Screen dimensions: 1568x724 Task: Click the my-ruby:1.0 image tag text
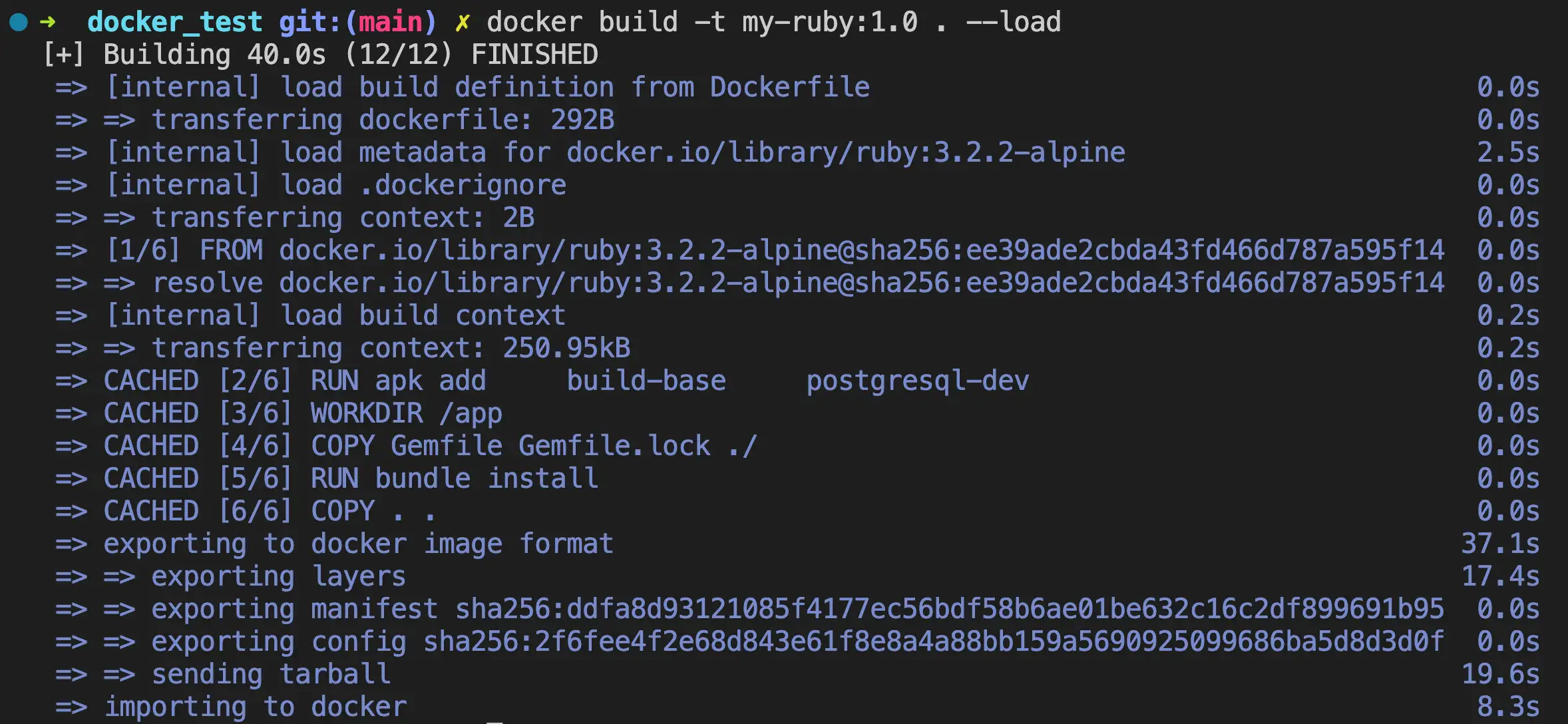click(x=829, y=23)
